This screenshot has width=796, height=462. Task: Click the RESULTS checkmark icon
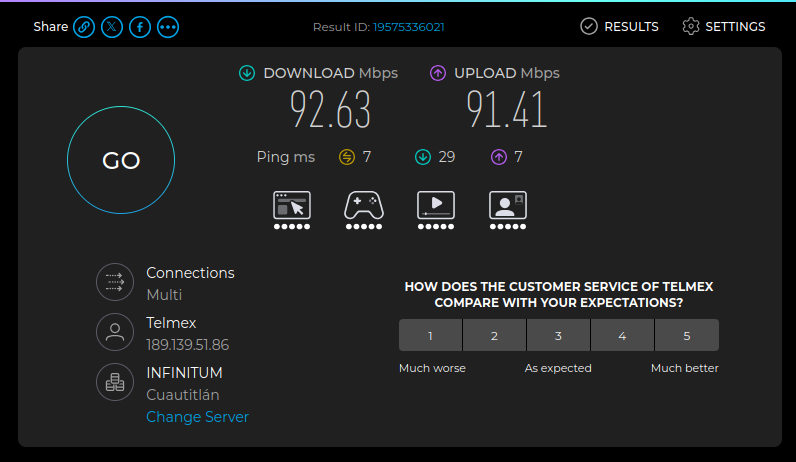(x=589, y=26)
